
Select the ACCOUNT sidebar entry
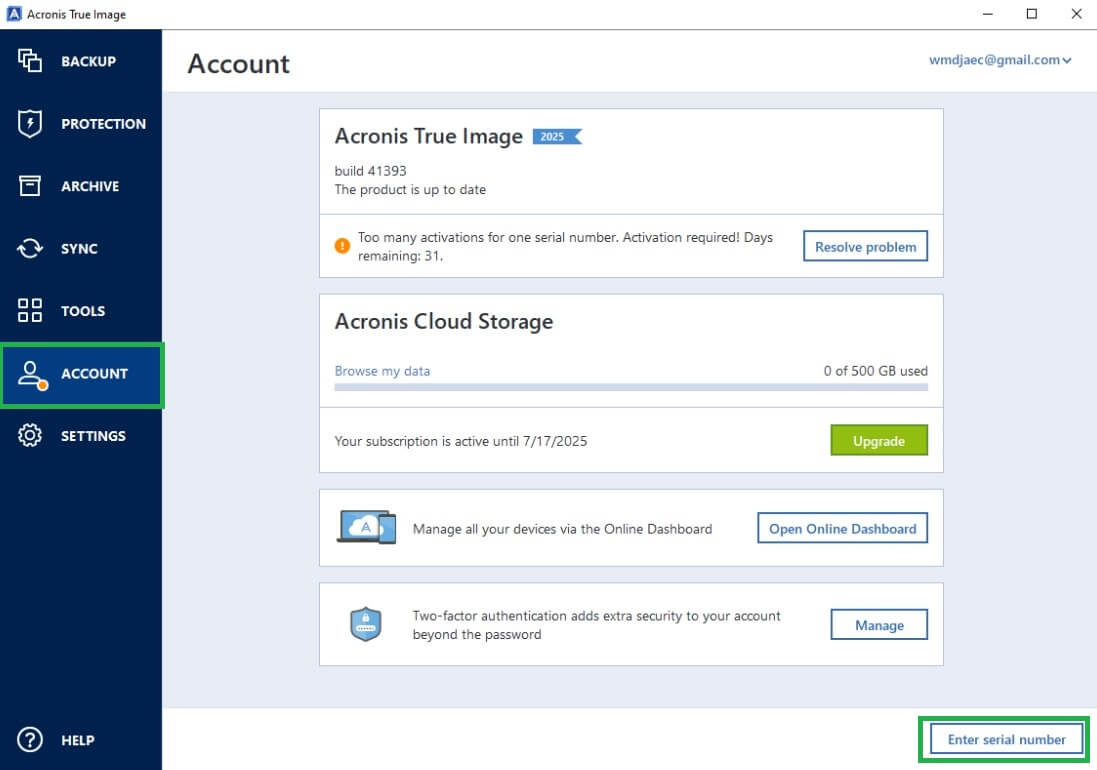(83, 374)
